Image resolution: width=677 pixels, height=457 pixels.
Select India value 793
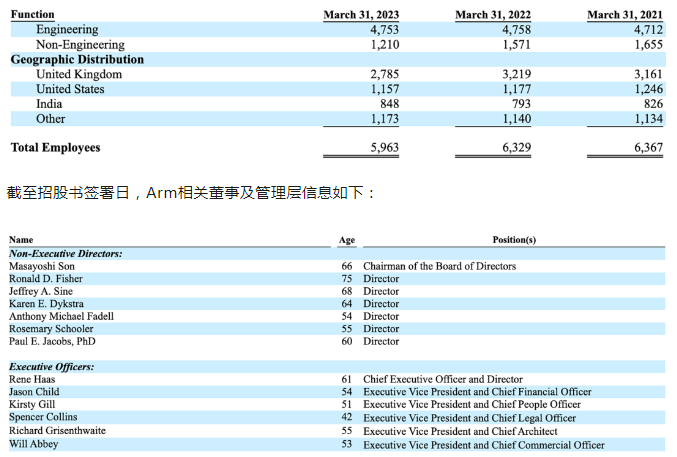521,104
